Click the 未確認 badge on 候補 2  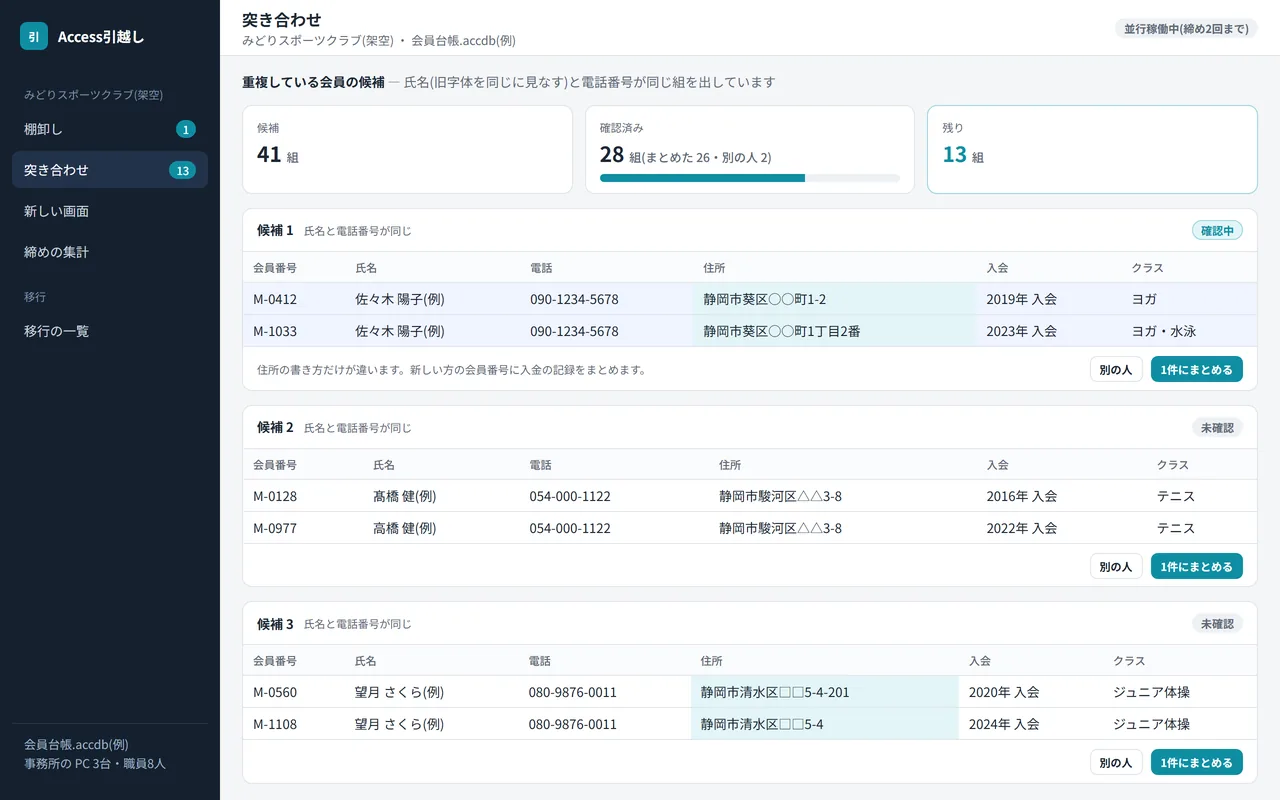[x=1217, y=427]
